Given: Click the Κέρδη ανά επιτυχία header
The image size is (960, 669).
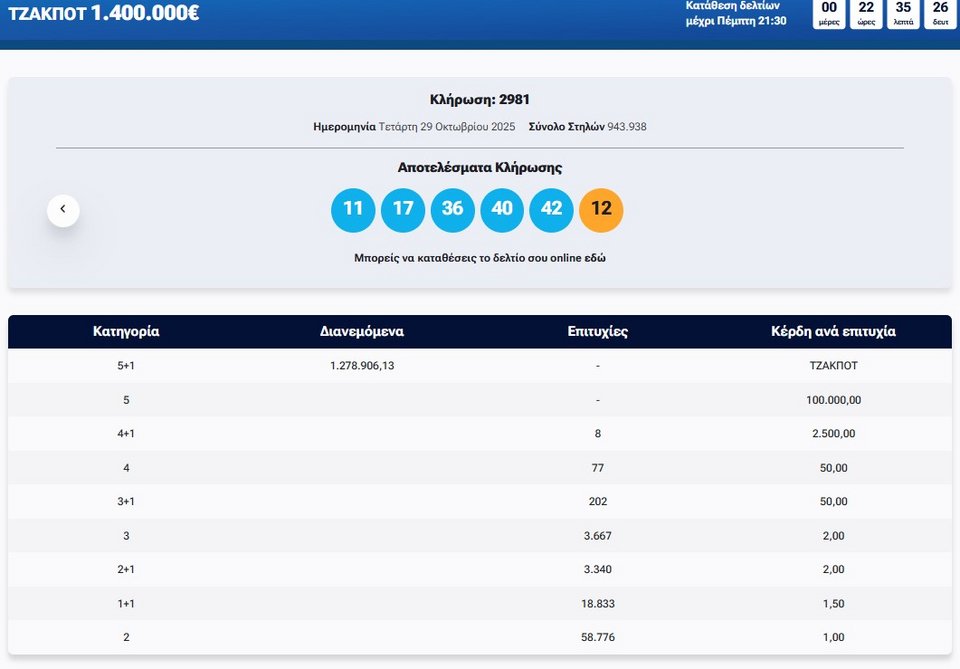Looking at the screenshot, I should [x=833, y=332].
